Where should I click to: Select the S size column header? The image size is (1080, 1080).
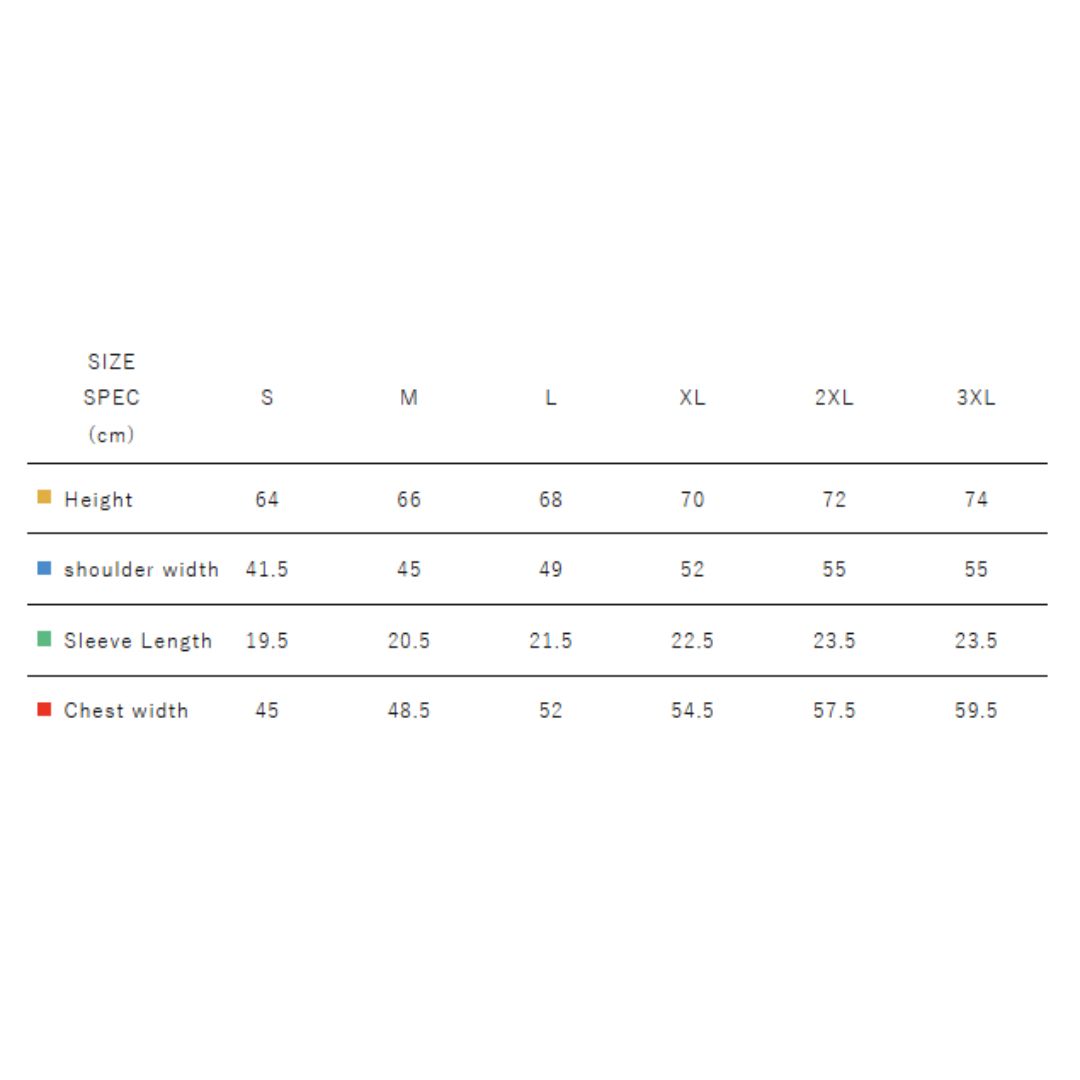tap(267, 398)
